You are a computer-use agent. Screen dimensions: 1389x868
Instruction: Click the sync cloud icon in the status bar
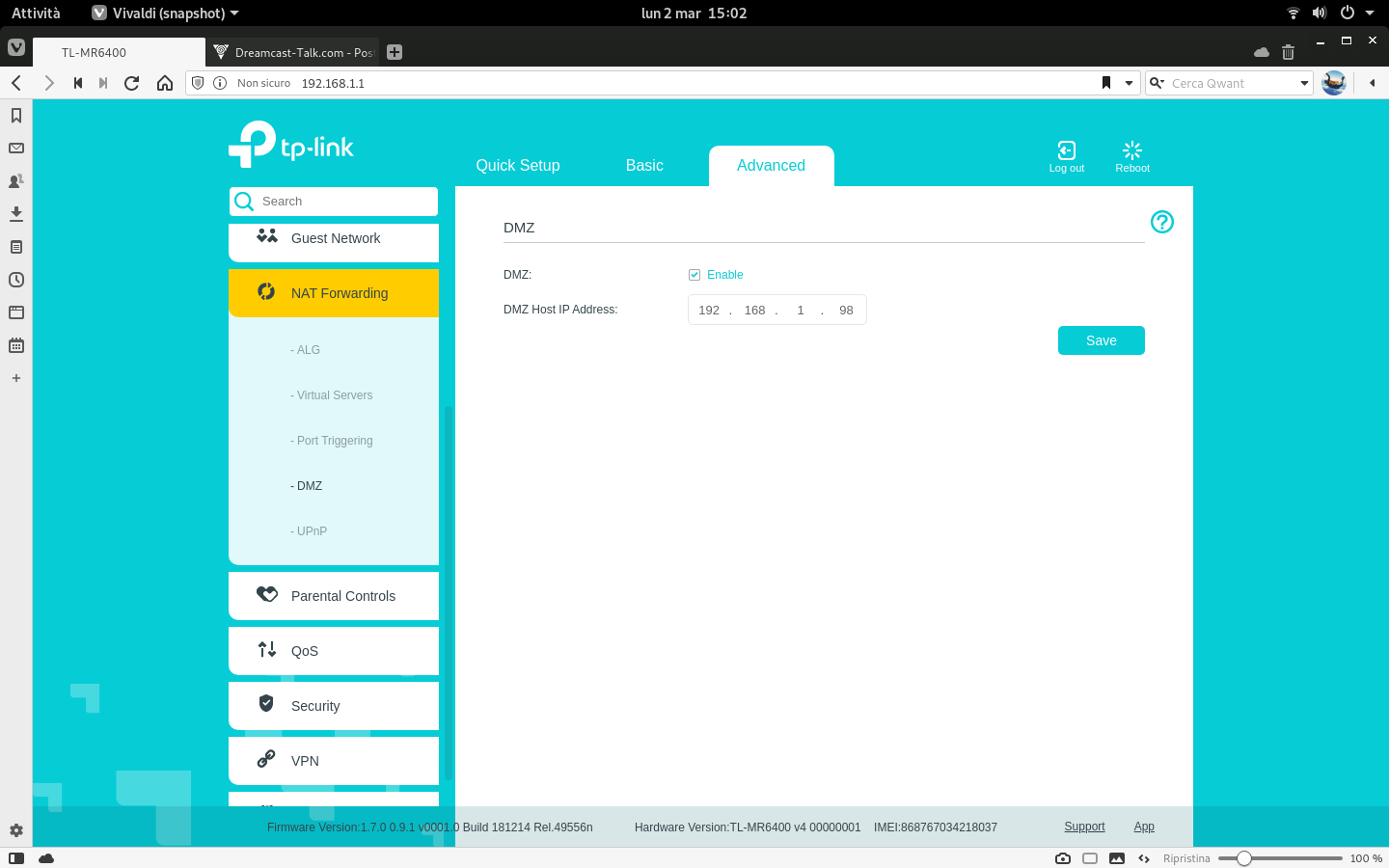click(46, 858)
